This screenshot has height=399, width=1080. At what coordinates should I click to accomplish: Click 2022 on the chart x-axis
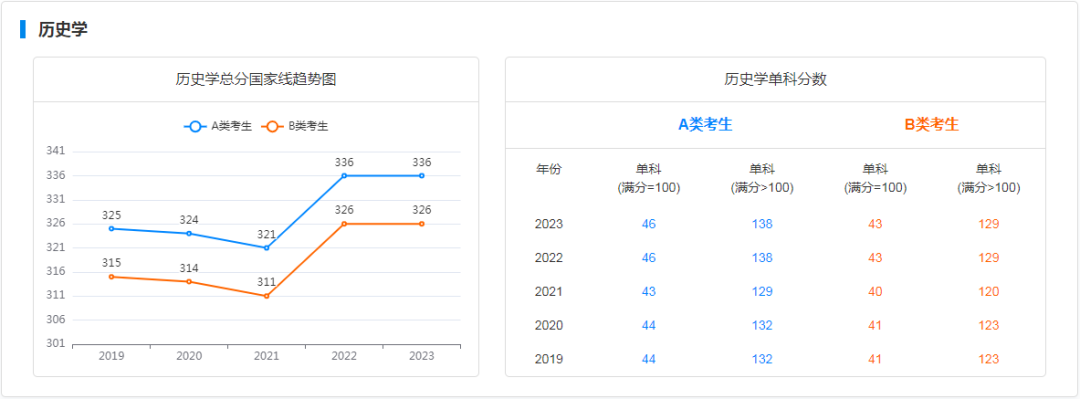point(344,356)
